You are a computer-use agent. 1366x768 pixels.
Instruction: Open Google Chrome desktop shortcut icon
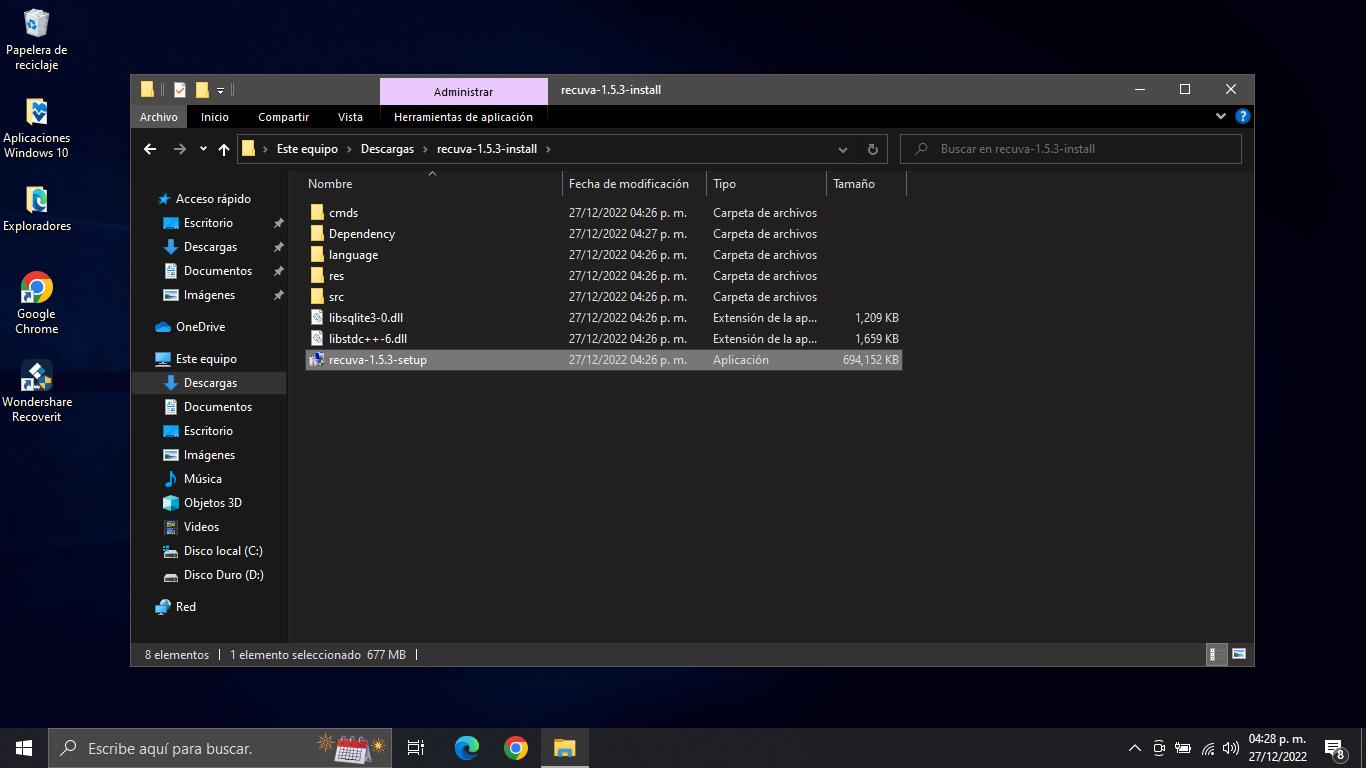pyautogui.click(x=37, y=302)
